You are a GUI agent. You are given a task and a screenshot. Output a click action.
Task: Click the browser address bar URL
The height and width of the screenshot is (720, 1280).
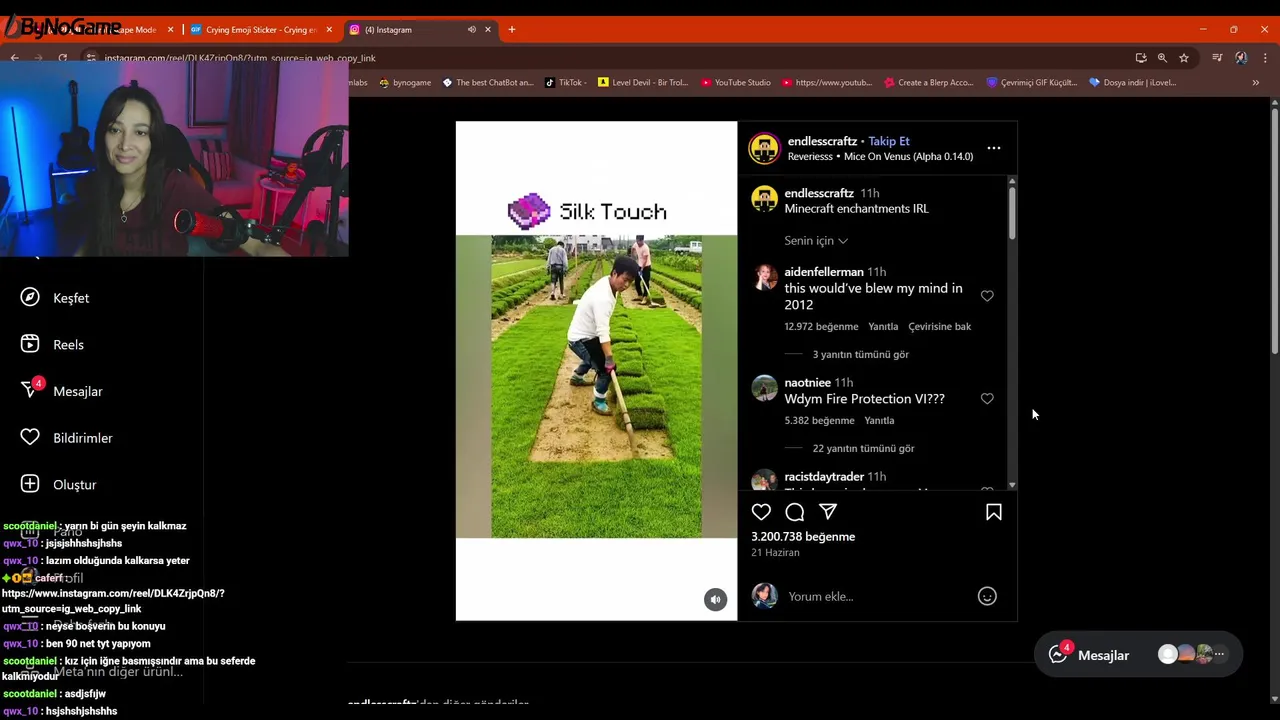coord(240,58)
